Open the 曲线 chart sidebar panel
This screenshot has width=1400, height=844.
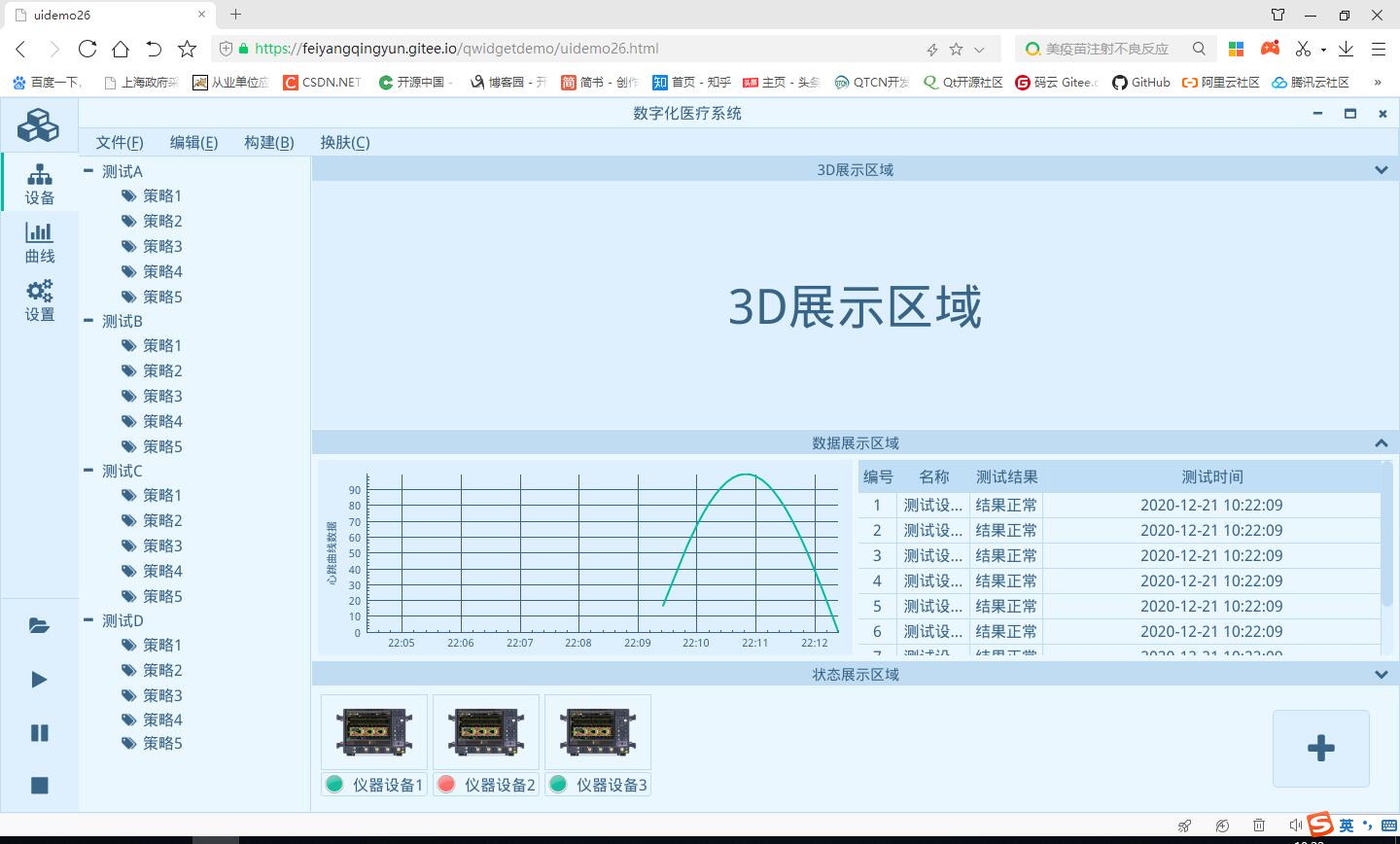tap(39, 241)
